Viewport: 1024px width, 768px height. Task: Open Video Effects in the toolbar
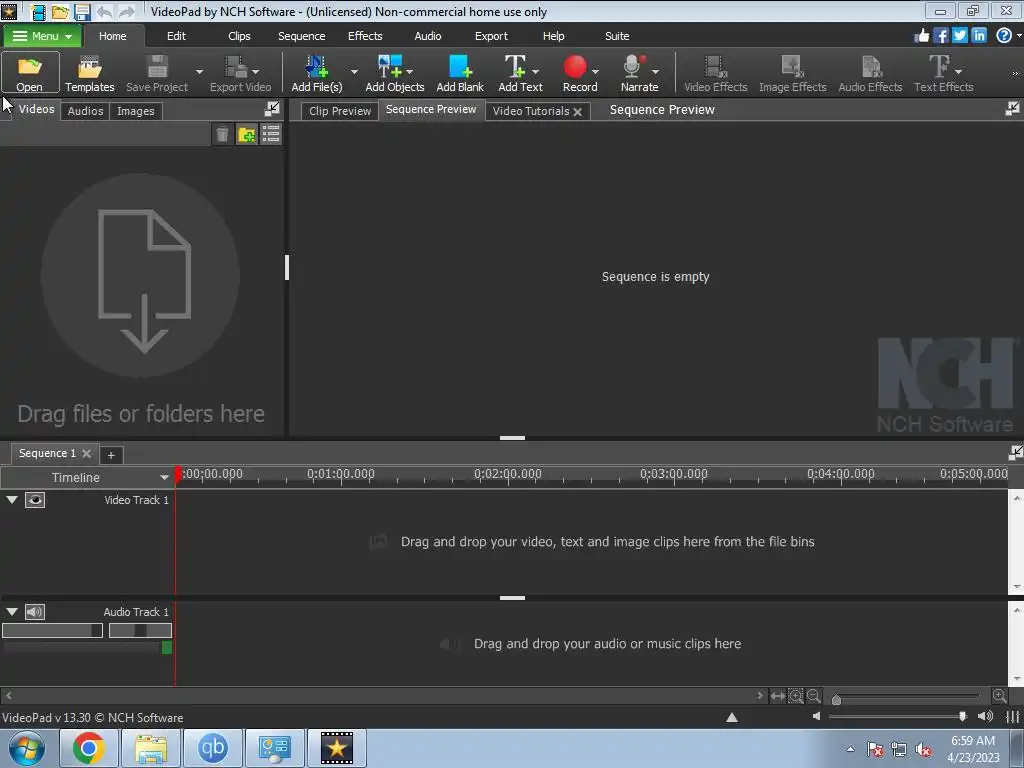point(715,73)
